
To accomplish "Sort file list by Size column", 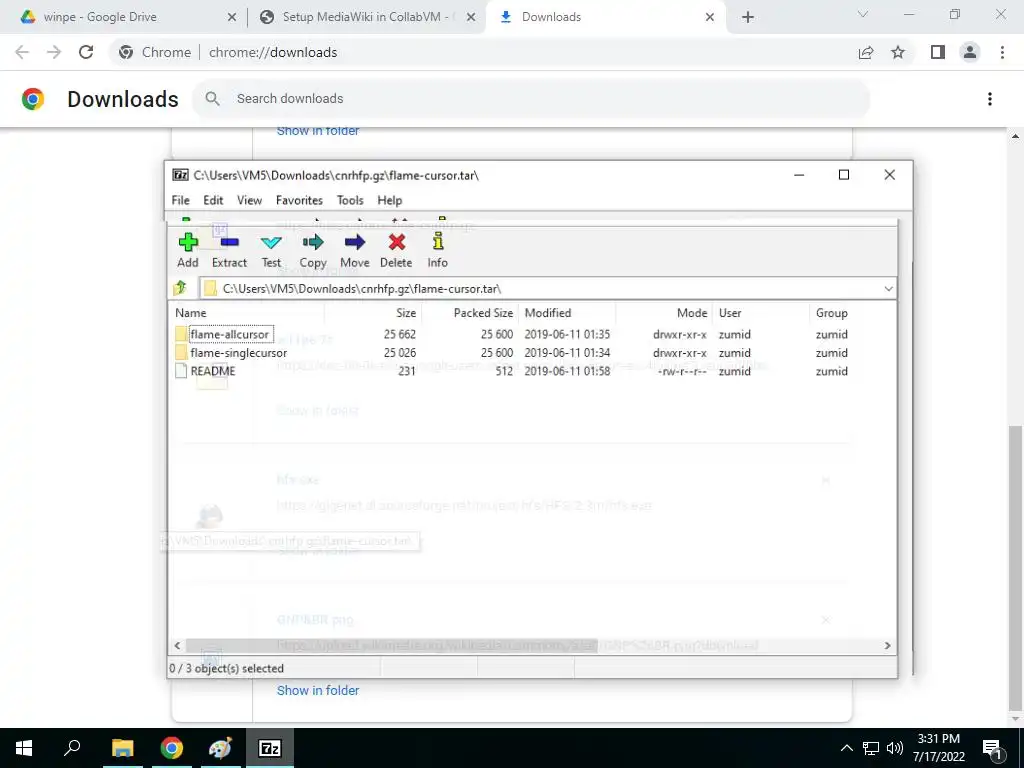I will pyautogui.click(x=374, y=313).
